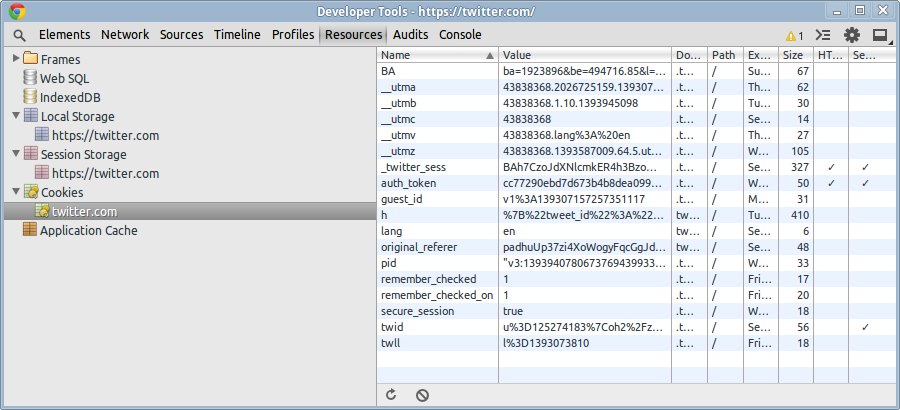900x410 pixels.
Task: Click the Size column header
Action: (796, 55)
